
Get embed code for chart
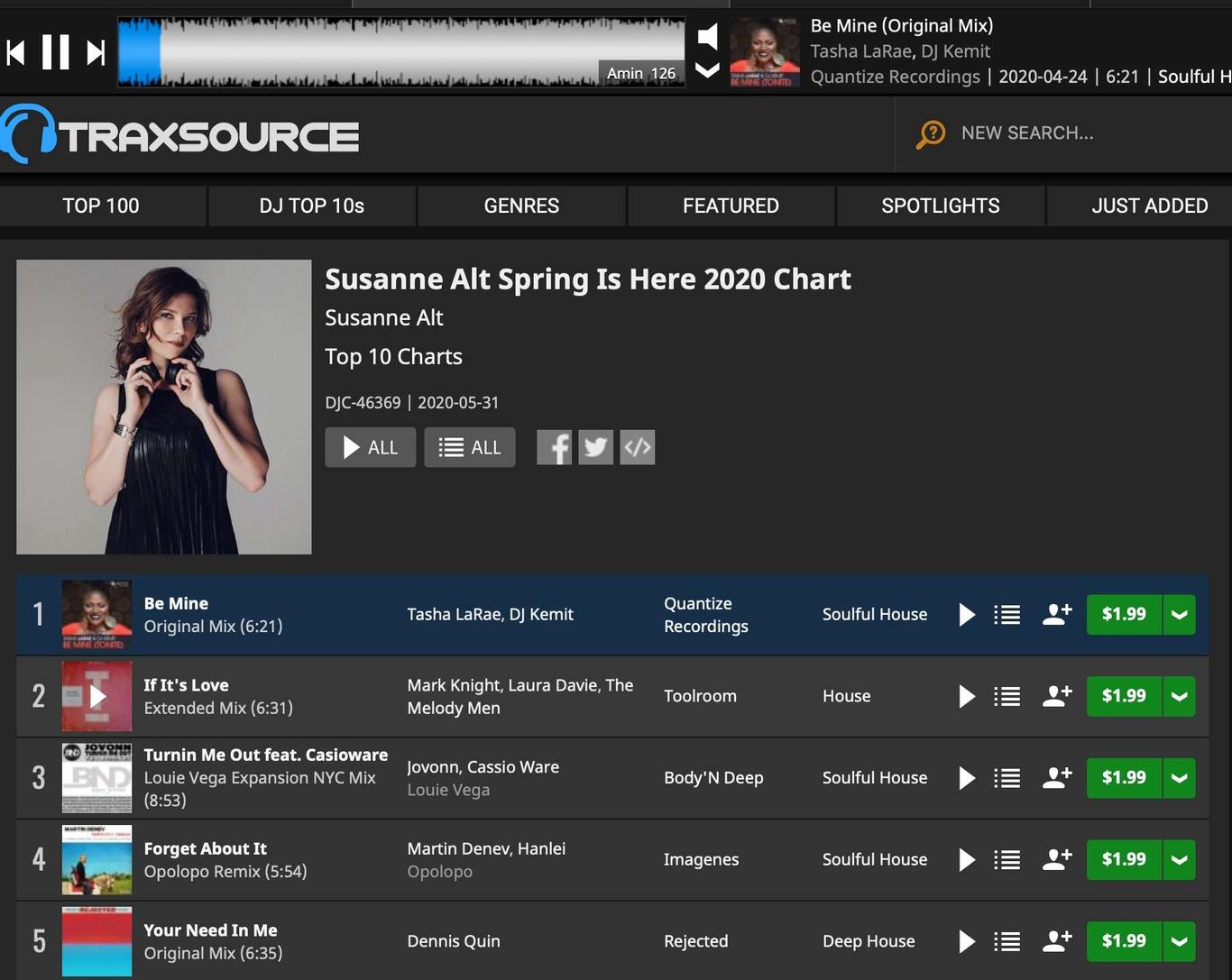tap(637, 447)
